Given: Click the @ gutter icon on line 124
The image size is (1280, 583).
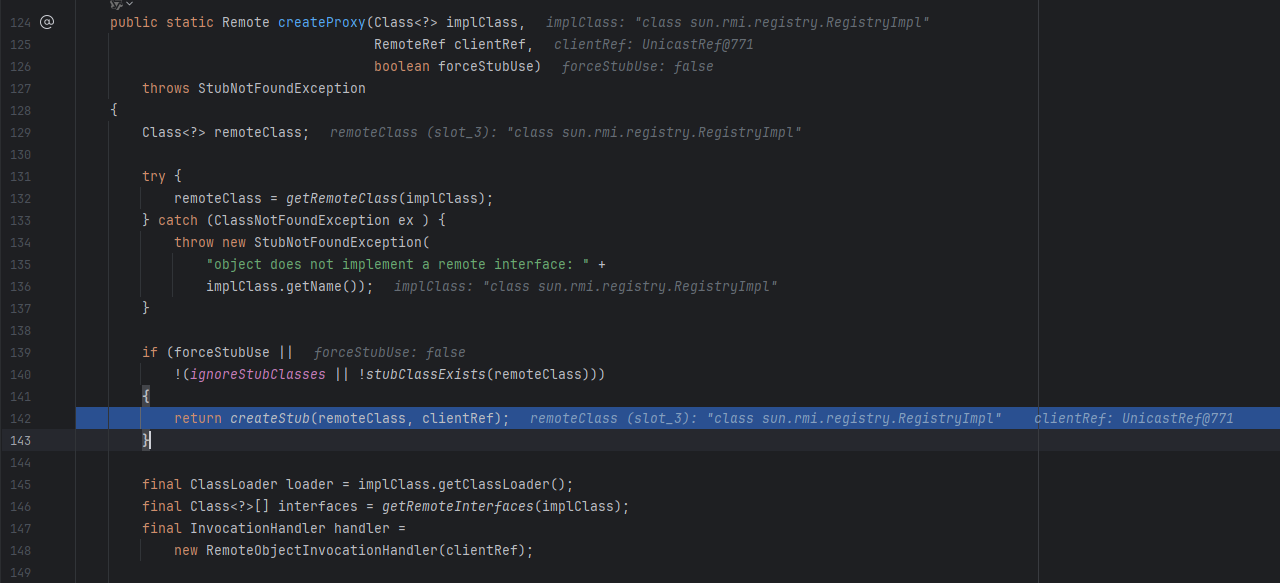Looking at the screenshot, I should click(x=46, y=22).
